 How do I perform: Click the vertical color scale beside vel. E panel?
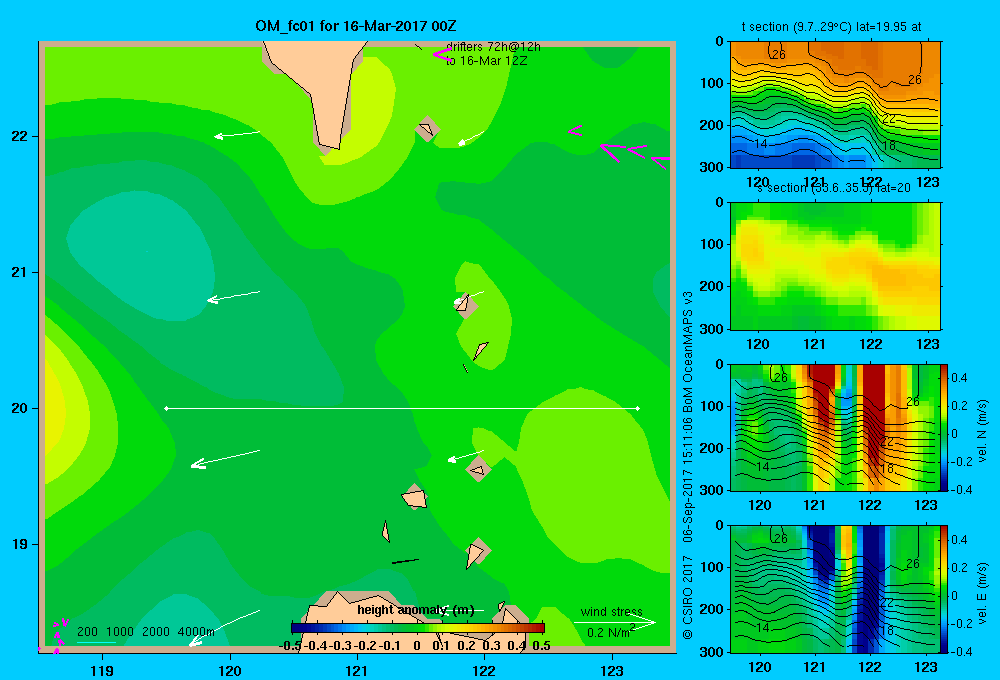[x=945, y=589]
